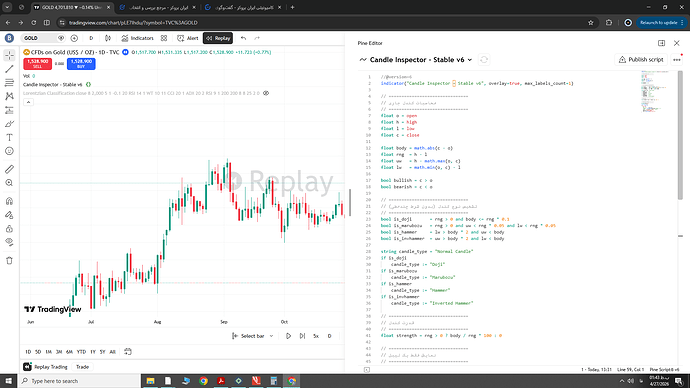Click the blue BUY price button
The width and height of the screenshot is (690, 388).
coord(81,64)
